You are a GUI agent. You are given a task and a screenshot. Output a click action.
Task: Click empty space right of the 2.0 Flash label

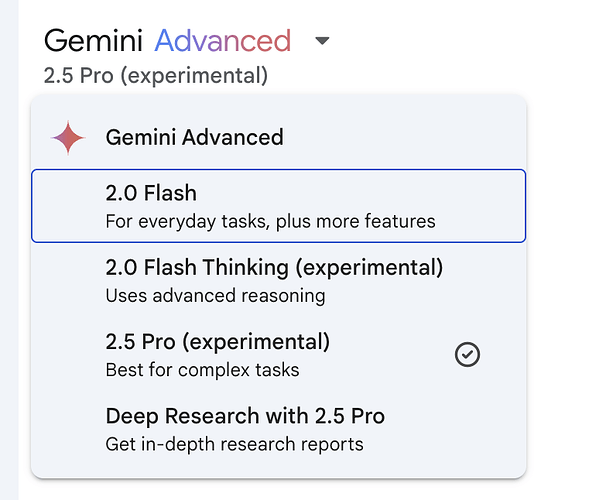pos(360,193)
